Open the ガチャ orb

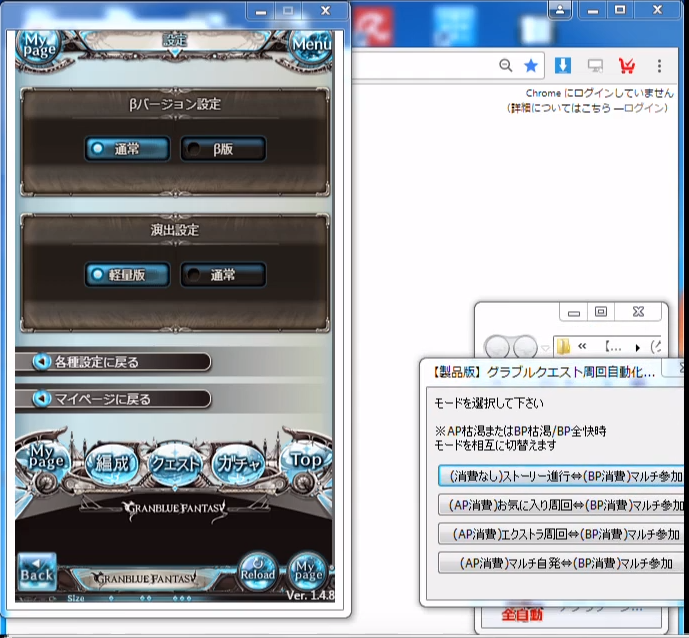point(238,464)
